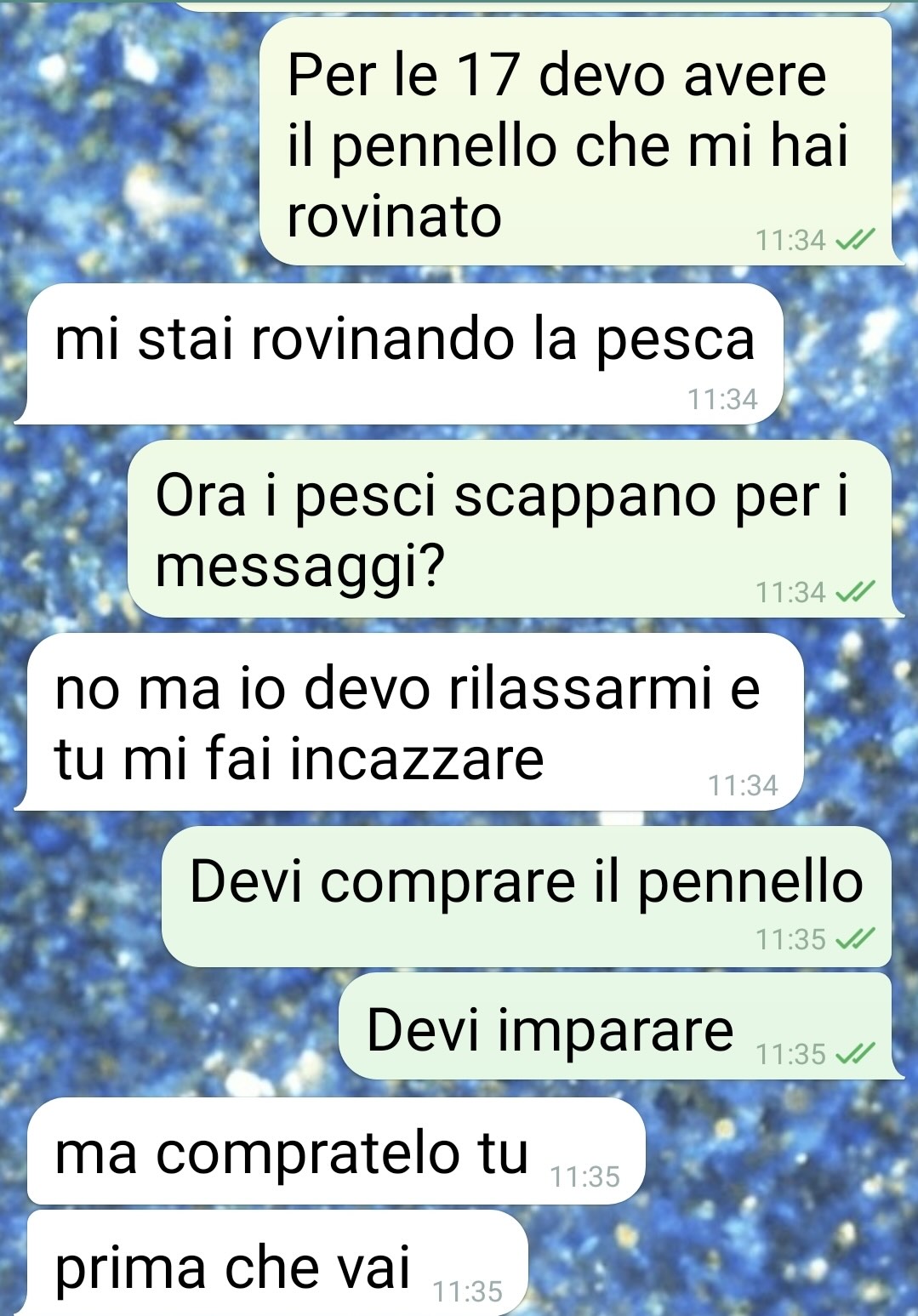Select message 'Devi imparare'
The width and height of the screenshot is (918, 1316).
pos(615,1026)
